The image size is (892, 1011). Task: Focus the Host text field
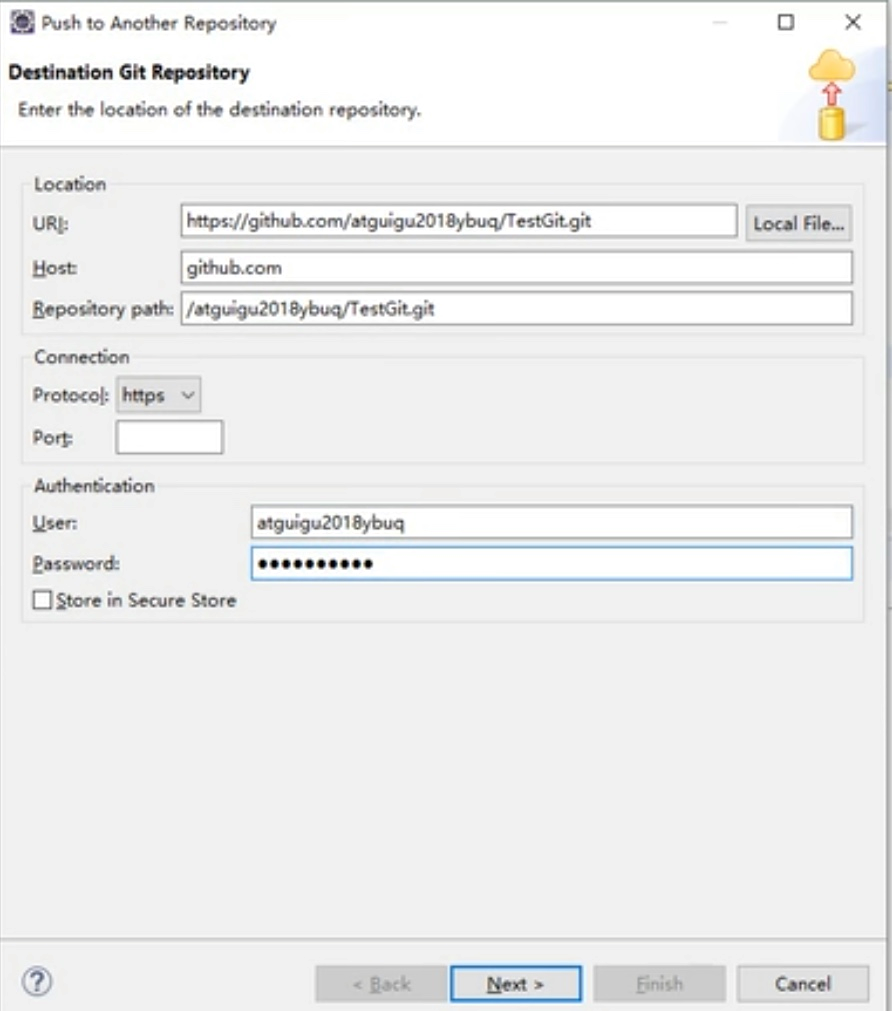[517, 268]
